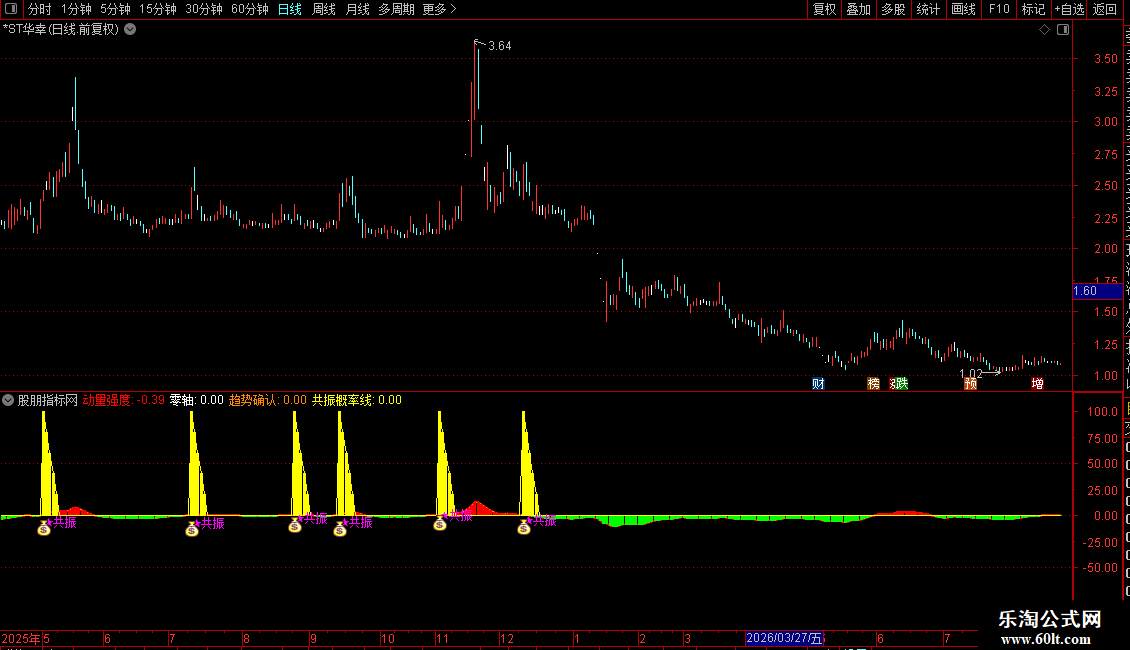
Task: Click the *ST华幸(日线.前复权) chart title
Action: pyautogui.click(x=61, y=30)
